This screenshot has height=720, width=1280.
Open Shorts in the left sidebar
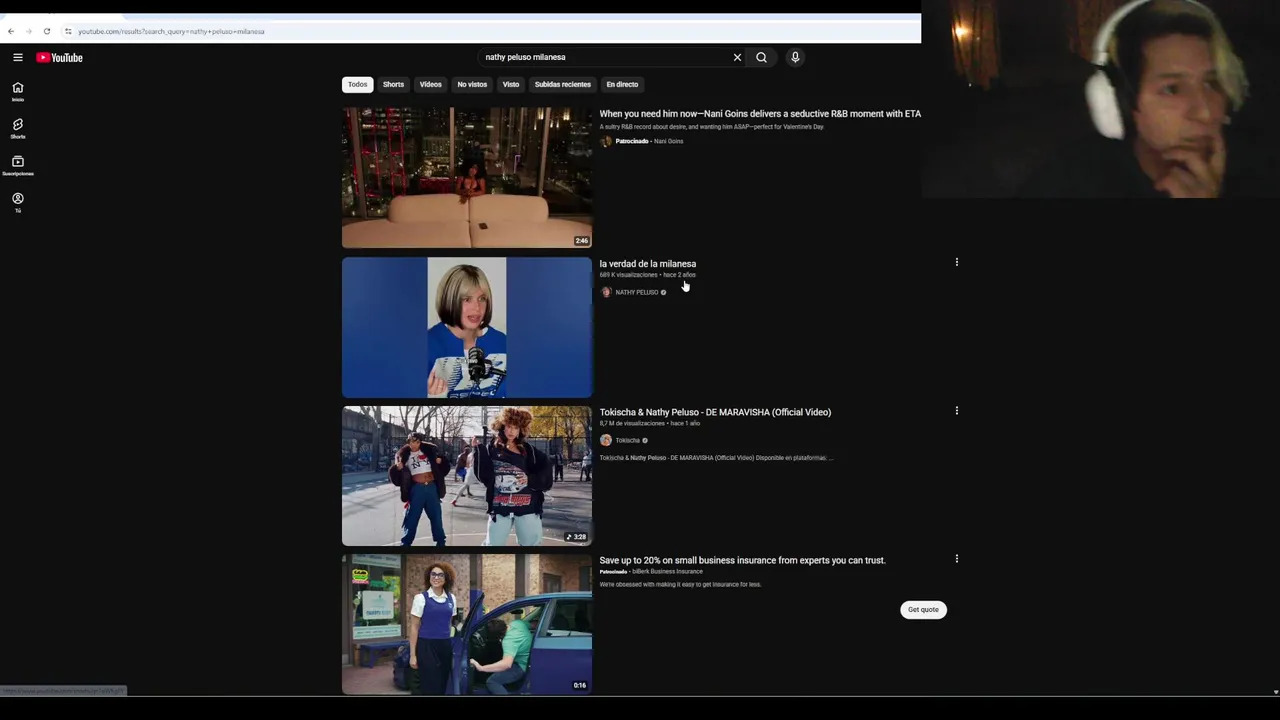[x=17, y=128]
